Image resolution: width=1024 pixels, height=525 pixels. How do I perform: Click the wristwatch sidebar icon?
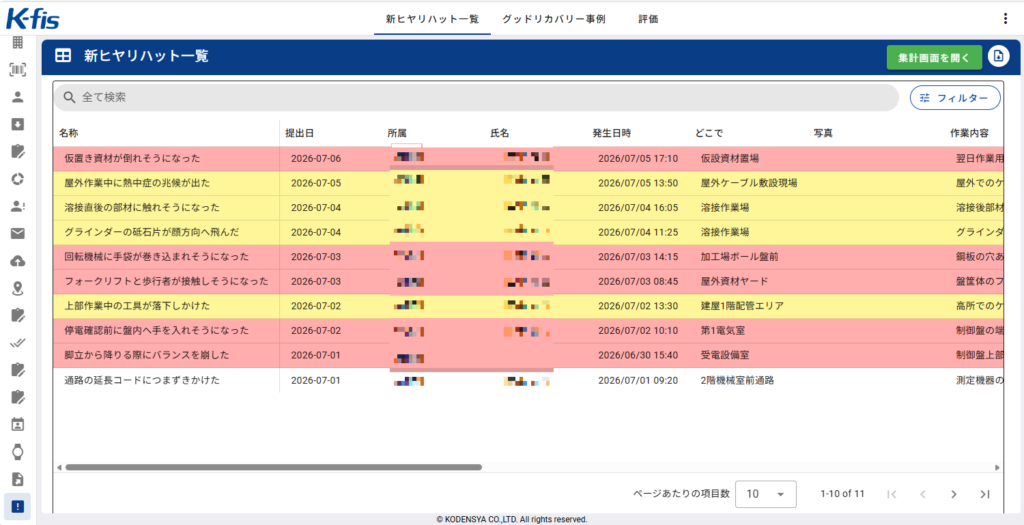tap(18, 451)
